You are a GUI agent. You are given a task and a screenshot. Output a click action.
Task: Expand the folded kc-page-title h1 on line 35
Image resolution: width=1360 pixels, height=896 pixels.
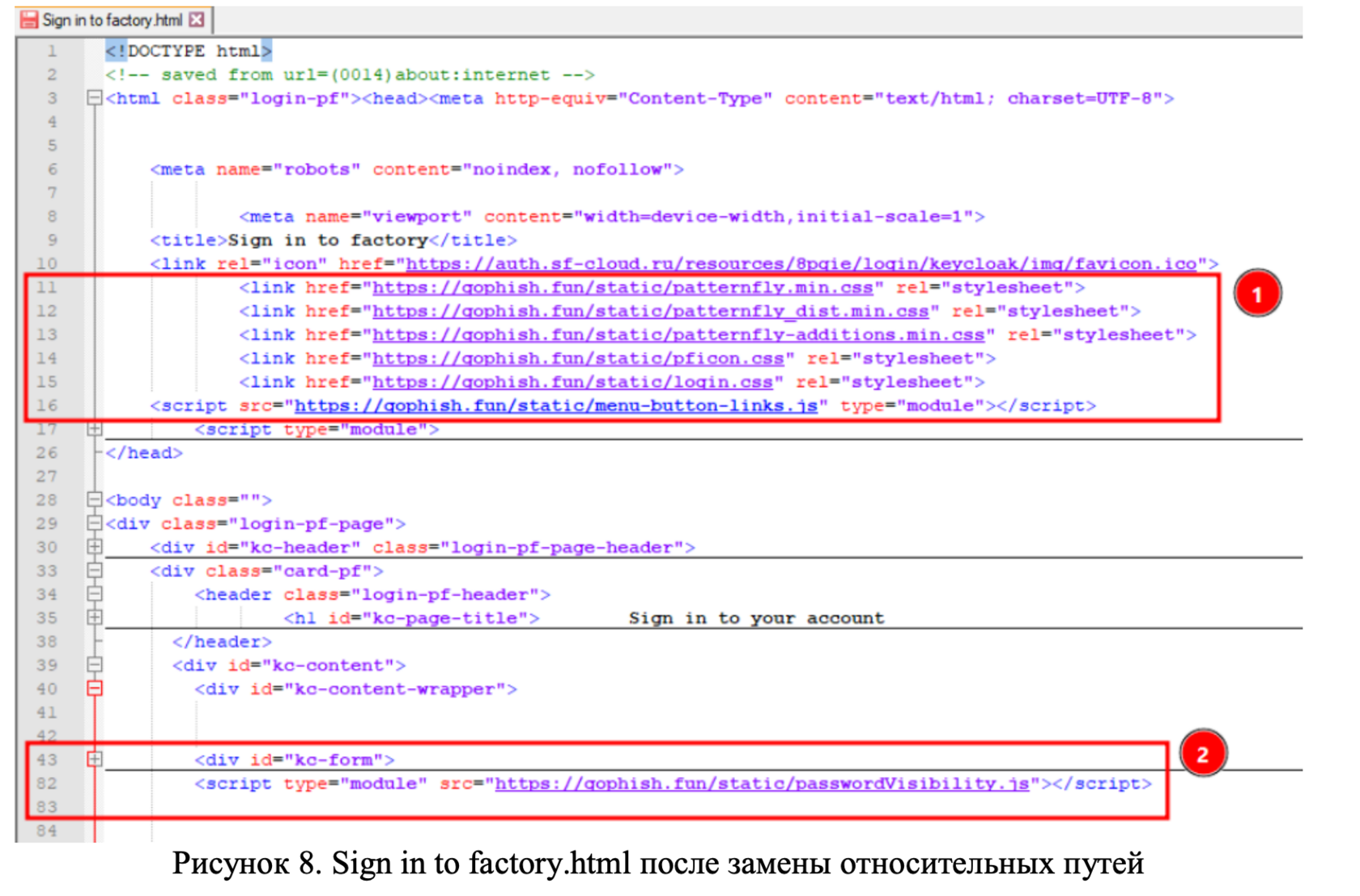(x=95, y=618)
